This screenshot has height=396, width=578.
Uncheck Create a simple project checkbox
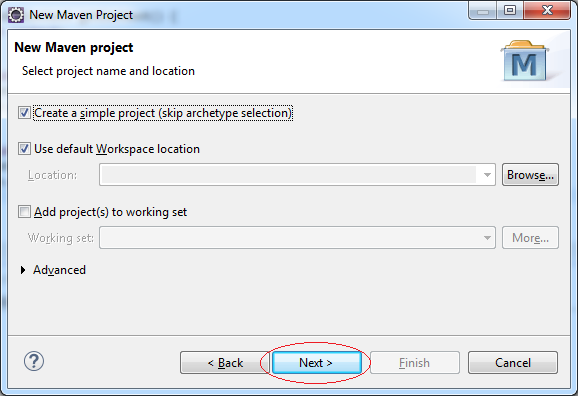click(24, 113)
